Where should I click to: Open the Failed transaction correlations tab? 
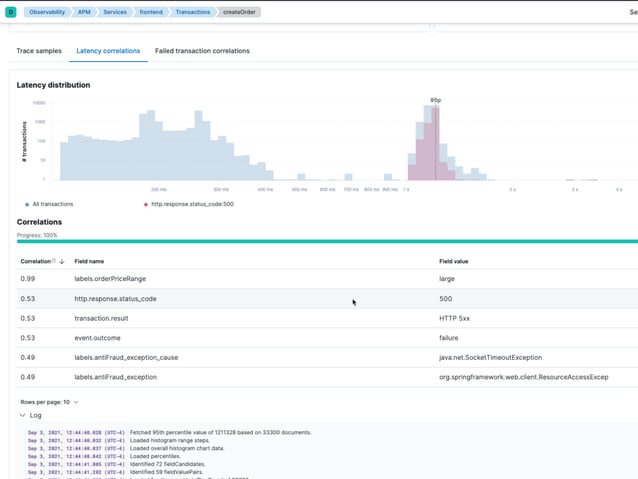(202, 51)
